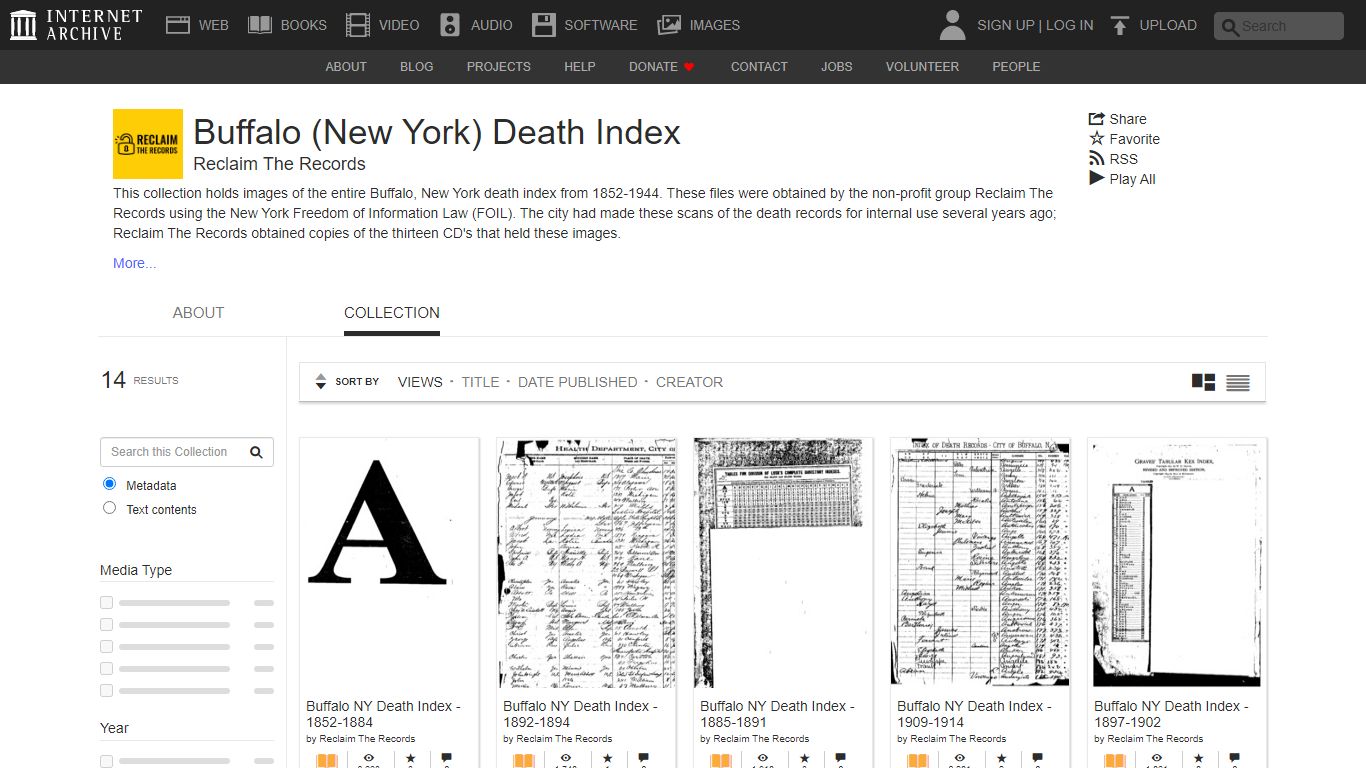This screenshot has height=768, width=1366.
Task: Check the first Media Type checkbox
Action: coord(107,603)
